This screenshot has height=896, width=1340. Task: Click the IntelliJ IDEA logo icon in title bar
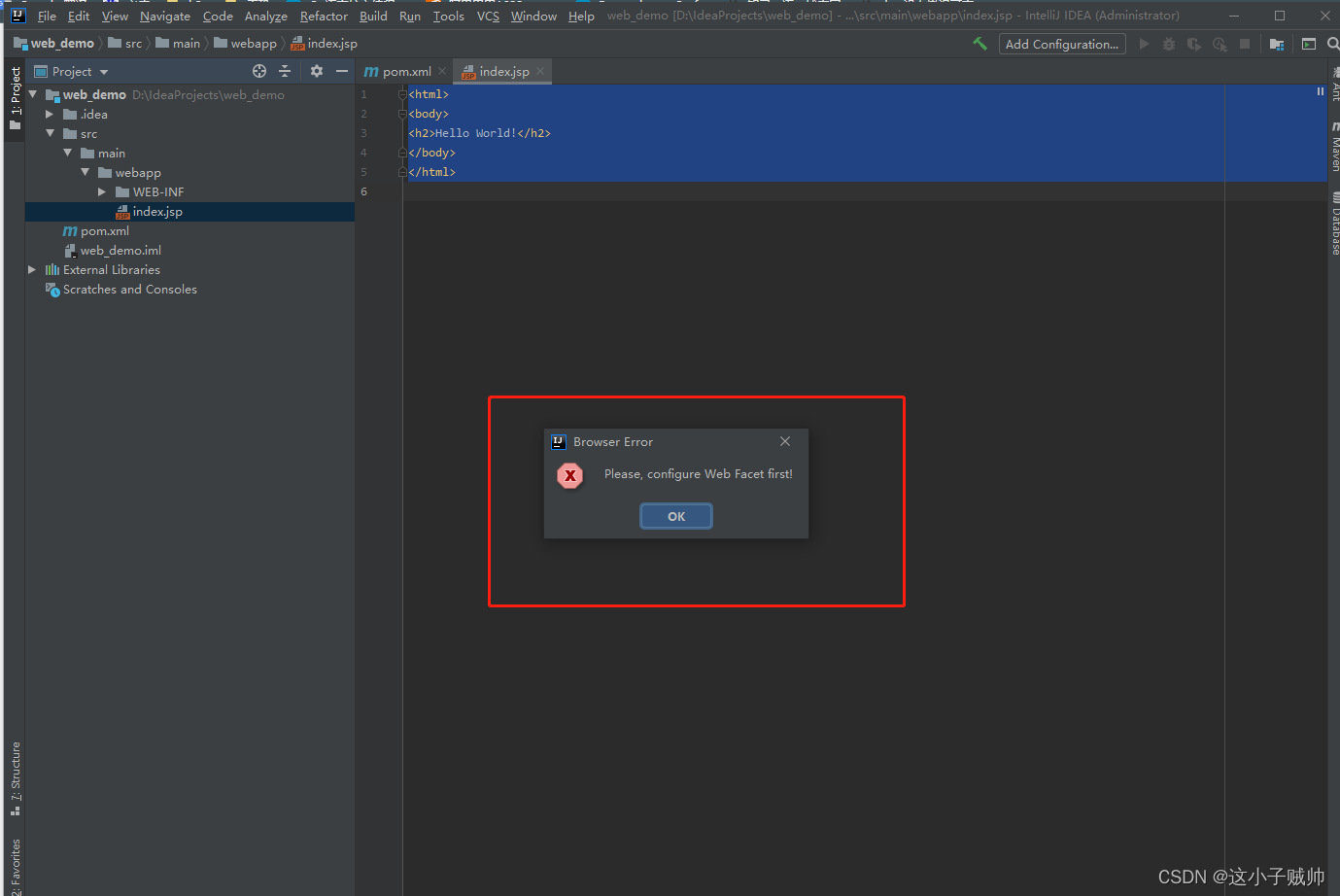tap(17, 16)
